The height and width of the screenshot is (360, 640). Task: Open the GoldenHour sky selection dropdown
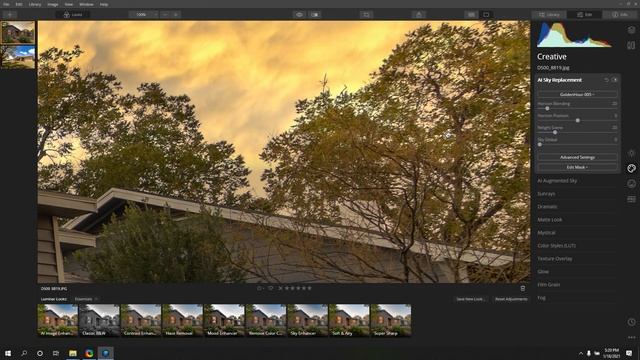point(577,94)
